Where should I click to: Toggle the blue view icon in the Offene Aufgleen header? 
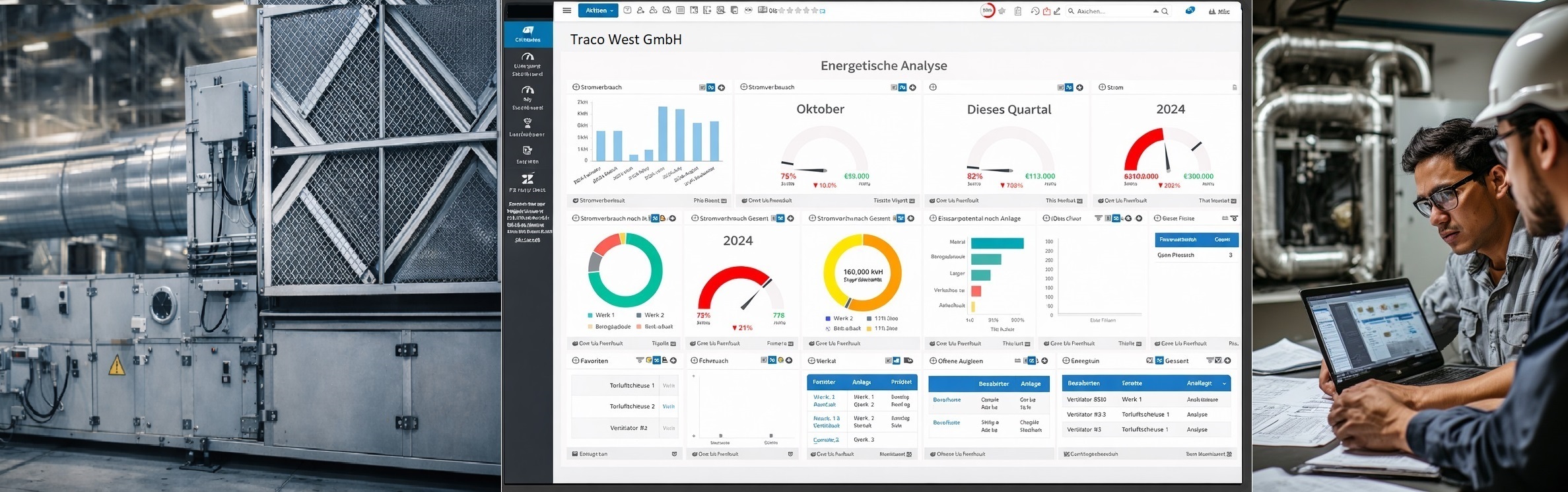[x=1033, y=361]
